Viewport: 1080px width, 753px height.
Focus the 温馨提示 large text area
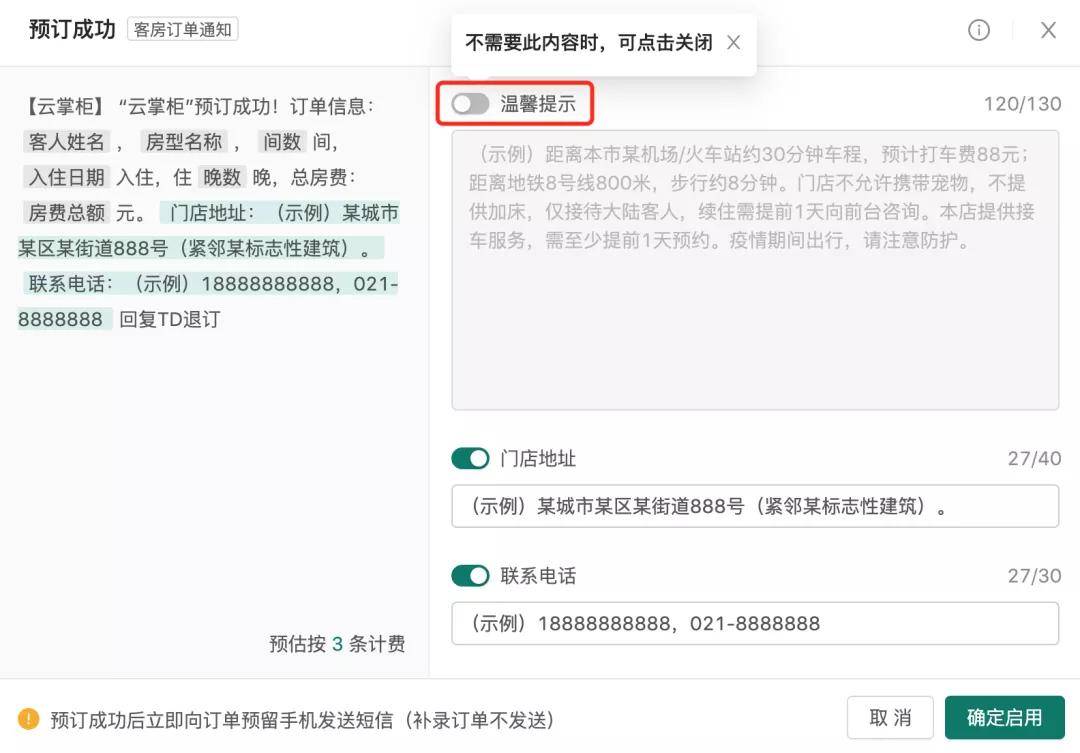pos(755,270)
